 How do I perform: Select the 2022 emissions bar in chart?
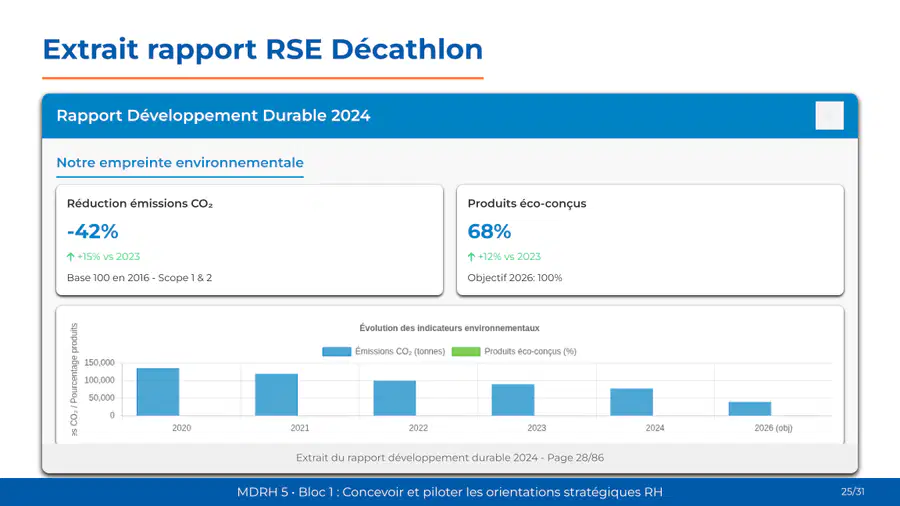(395, 398)
